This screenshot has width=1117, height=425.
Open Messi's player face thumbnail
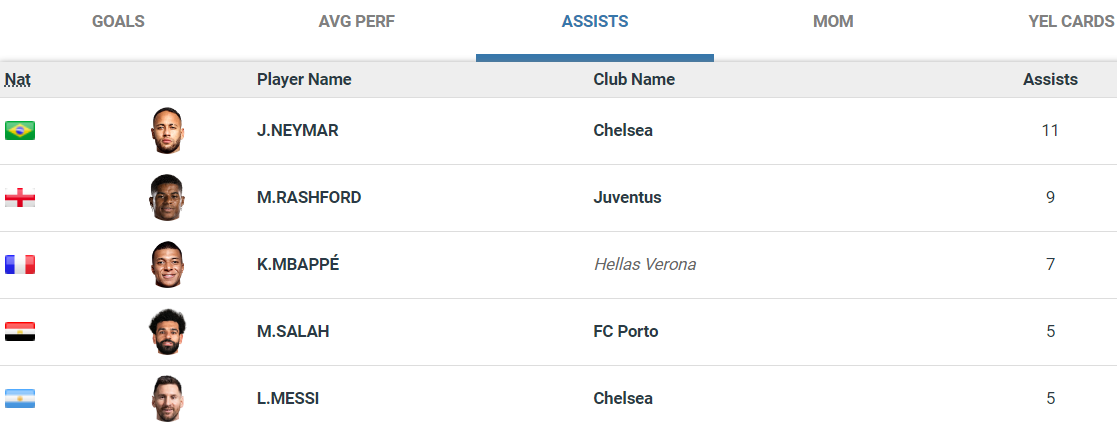168,398
